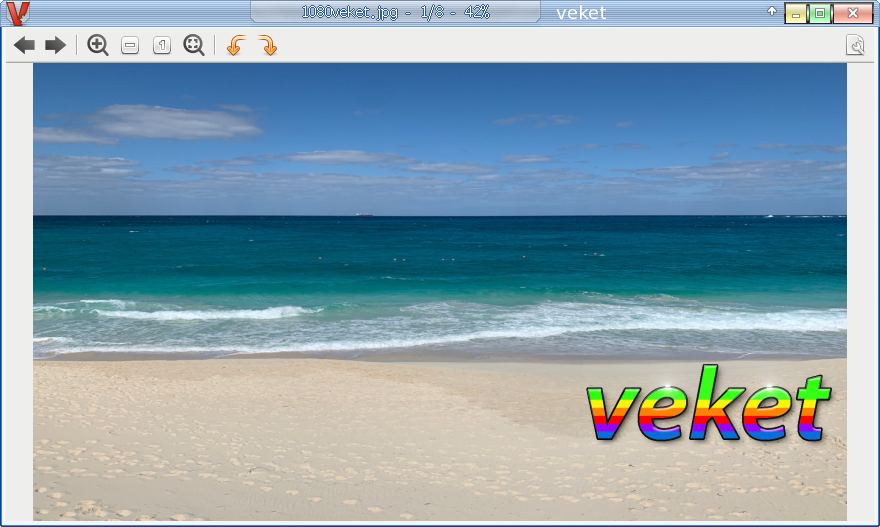This screenshot has height=527, width=880.
Task: Fit image to window magnifier
Action: pos(194,45)
